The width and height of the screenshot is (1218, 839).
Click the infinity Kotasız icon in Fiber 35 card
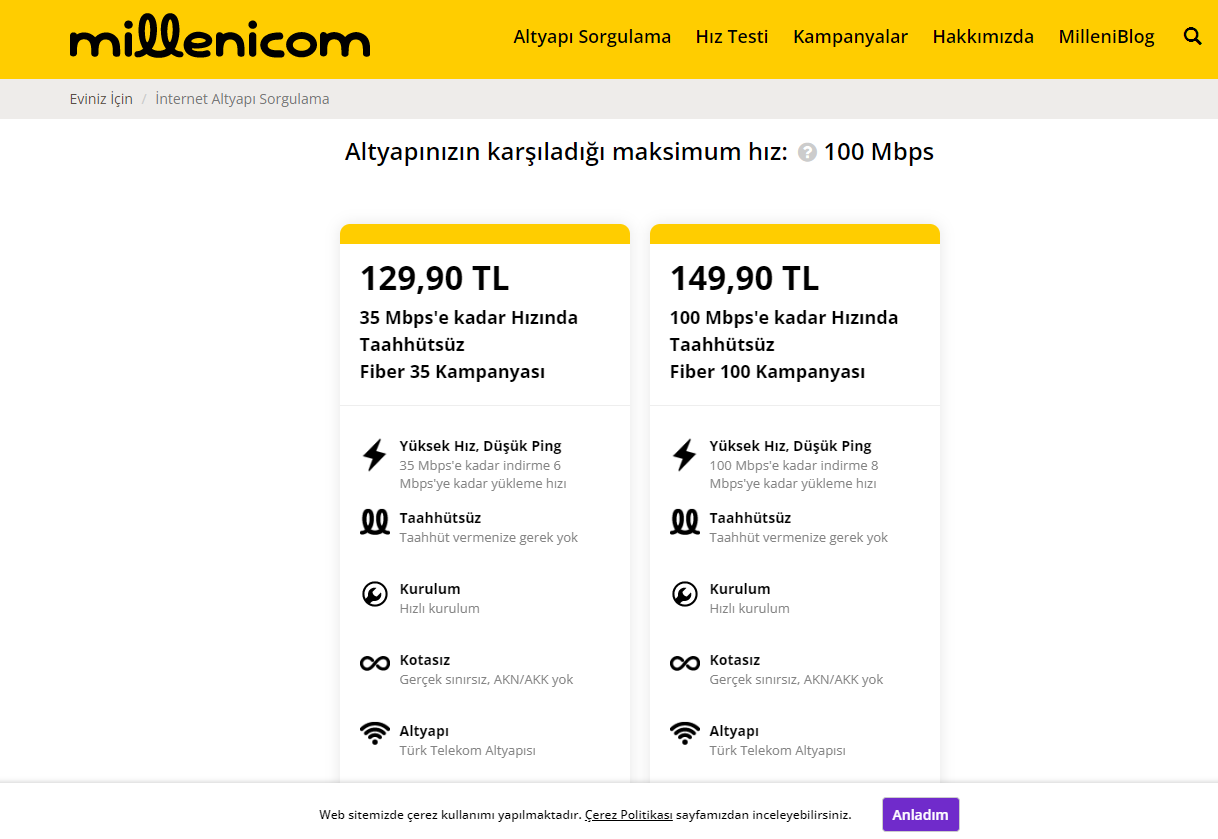coord(375,663)
